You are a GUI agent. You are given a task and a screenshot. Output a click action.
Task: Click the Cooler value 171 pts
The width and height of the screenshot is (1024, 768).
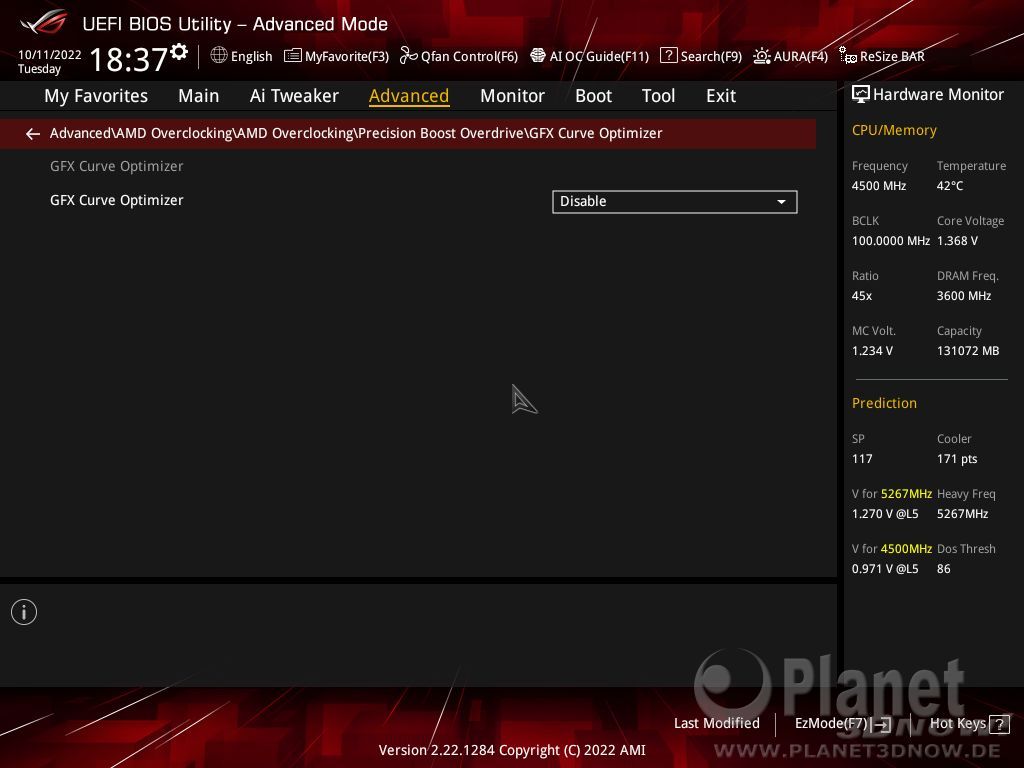957,459
